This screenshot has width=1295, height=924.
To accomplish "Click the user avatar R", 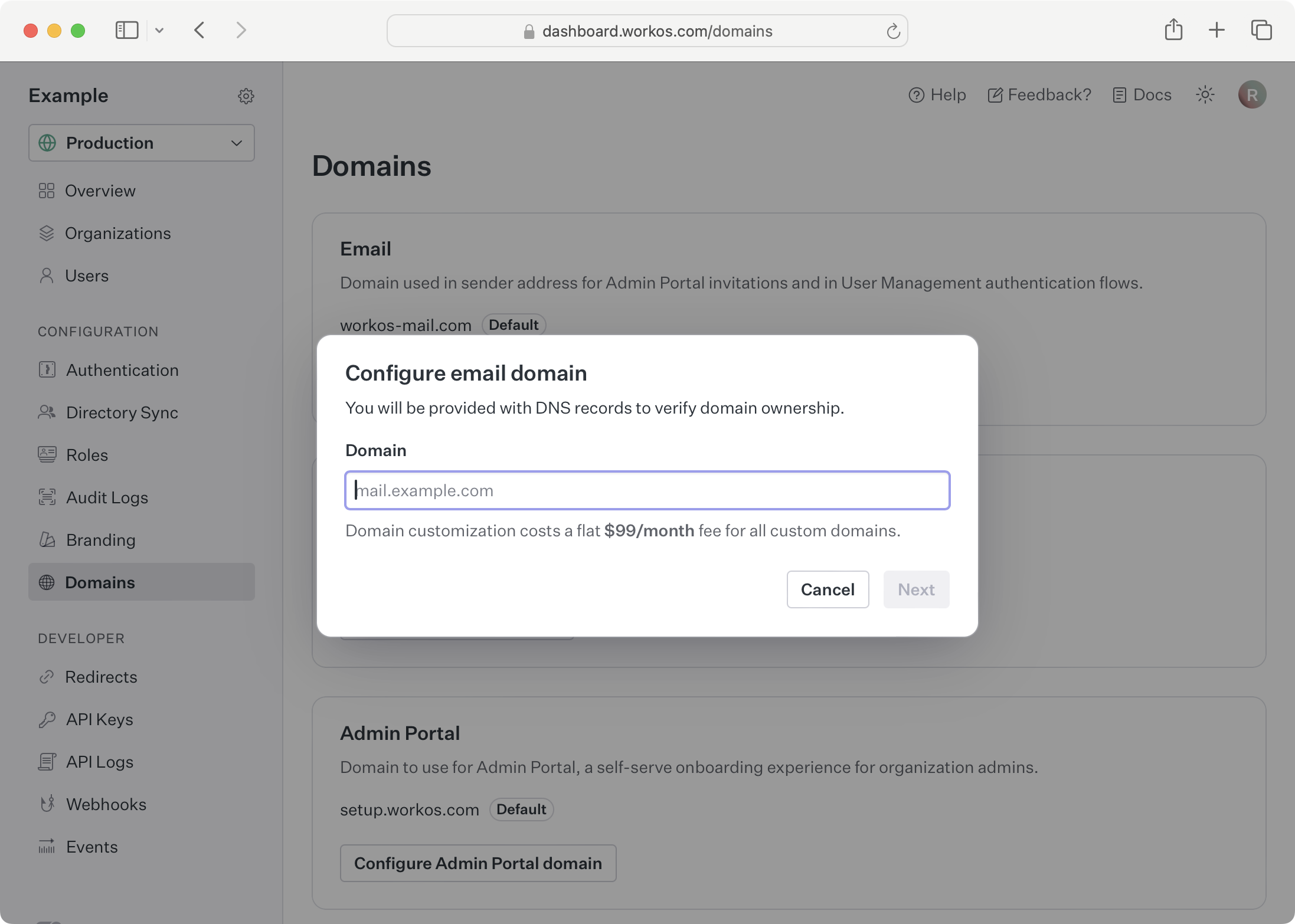I will click(1252, 95).
